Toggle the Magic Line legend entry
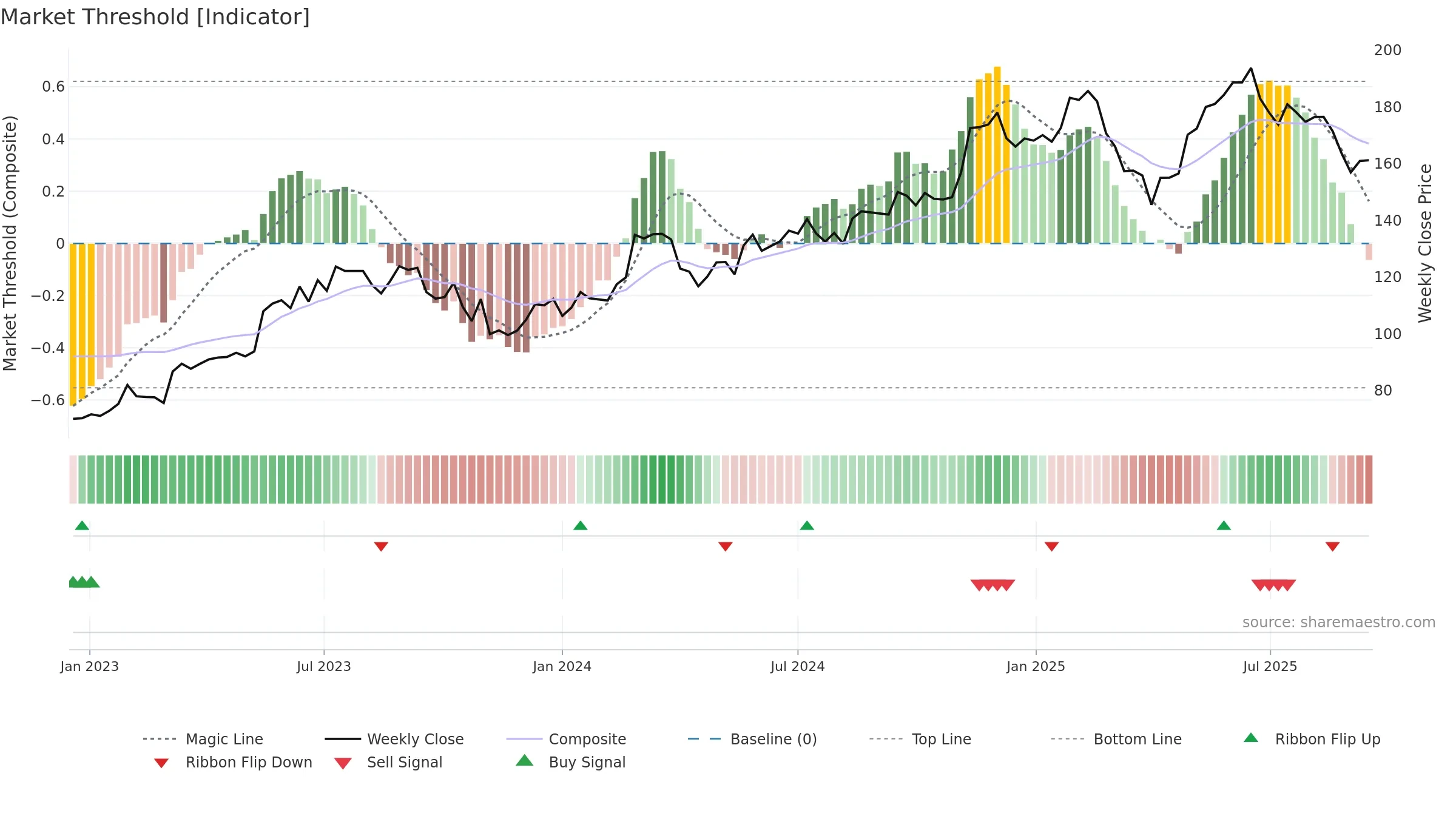Image resolution: width=1456 pixels, height=819 pixels. pyautogui.click(x=203, y=739)
